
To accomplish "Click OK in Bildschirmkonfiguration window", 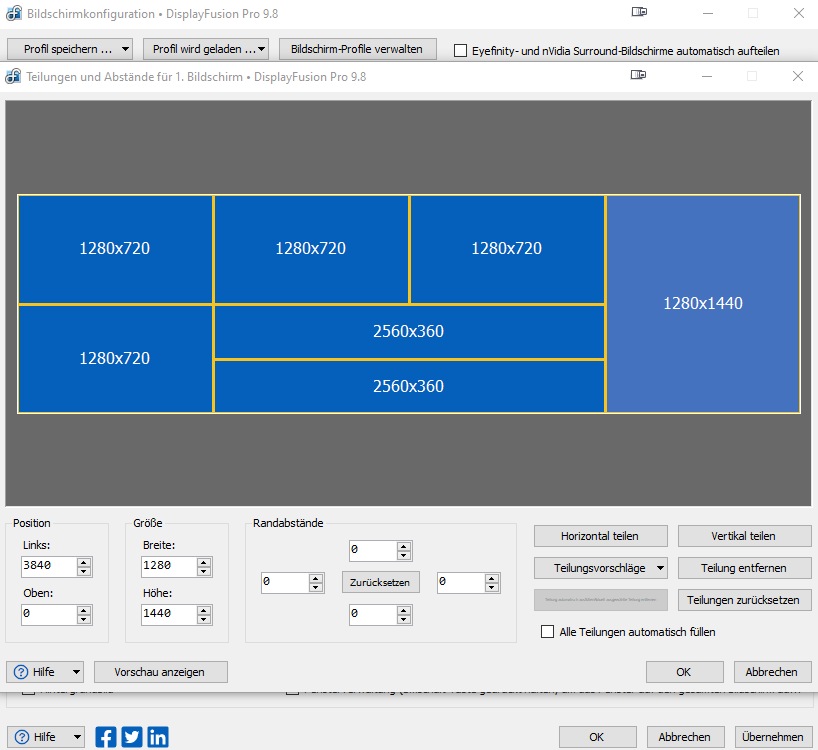I will point(597,737).
